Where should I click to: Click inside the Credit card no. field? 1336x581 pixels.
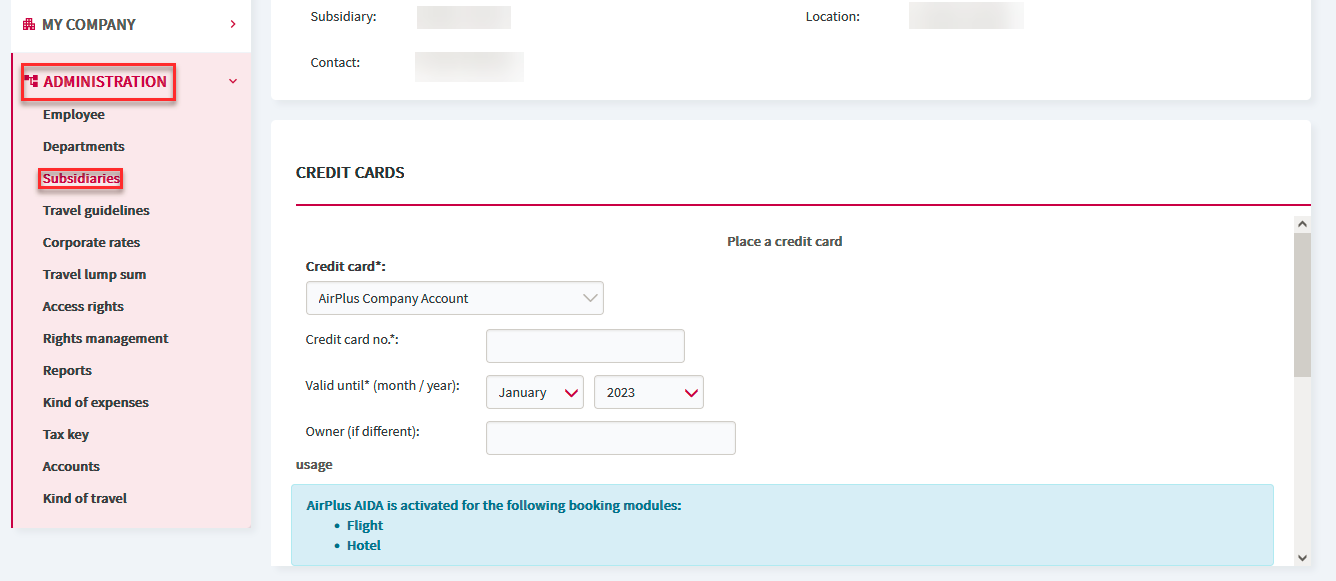[x=585, y=346]
